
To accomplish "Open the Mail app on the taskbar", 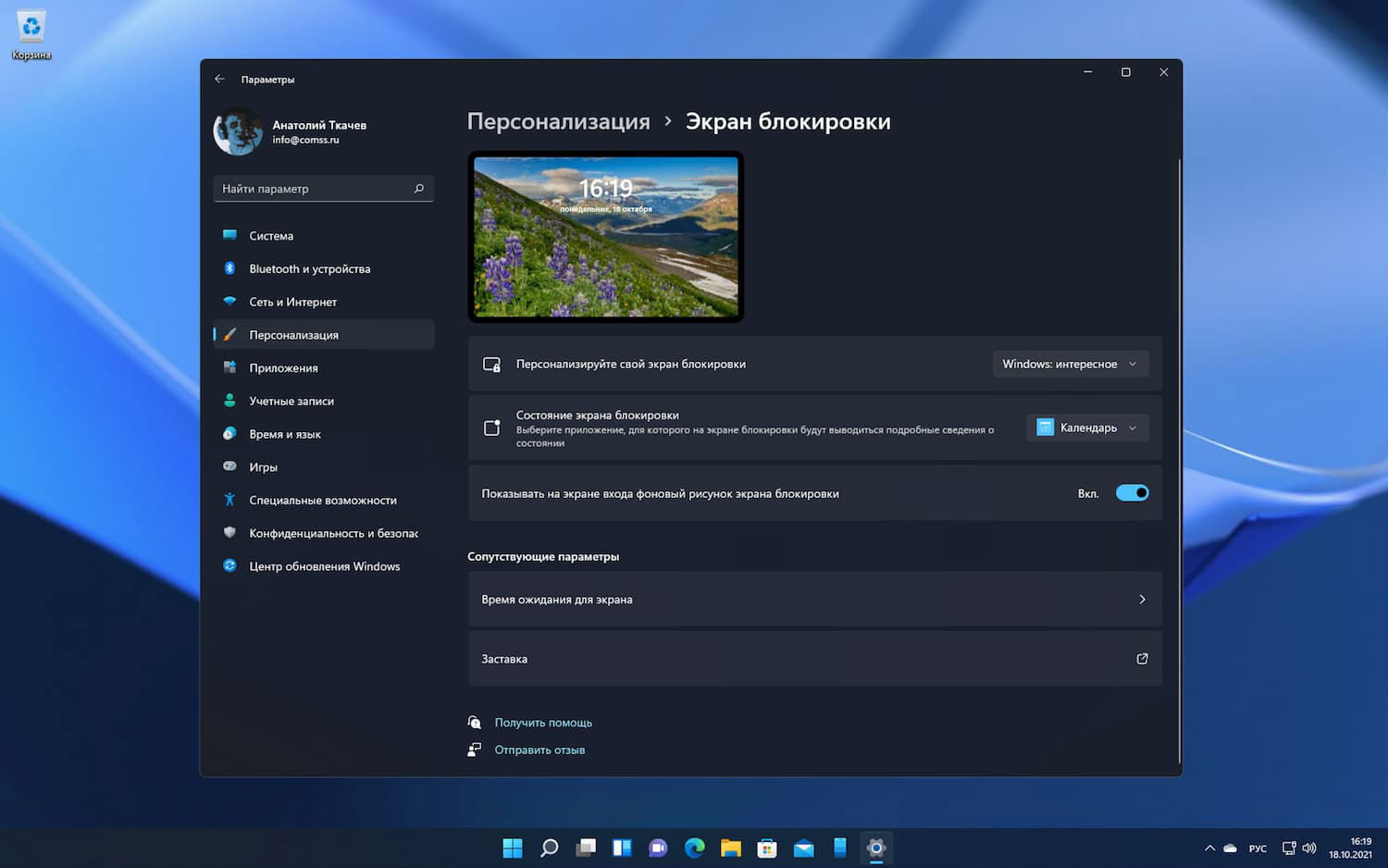I will click(804, 848).
